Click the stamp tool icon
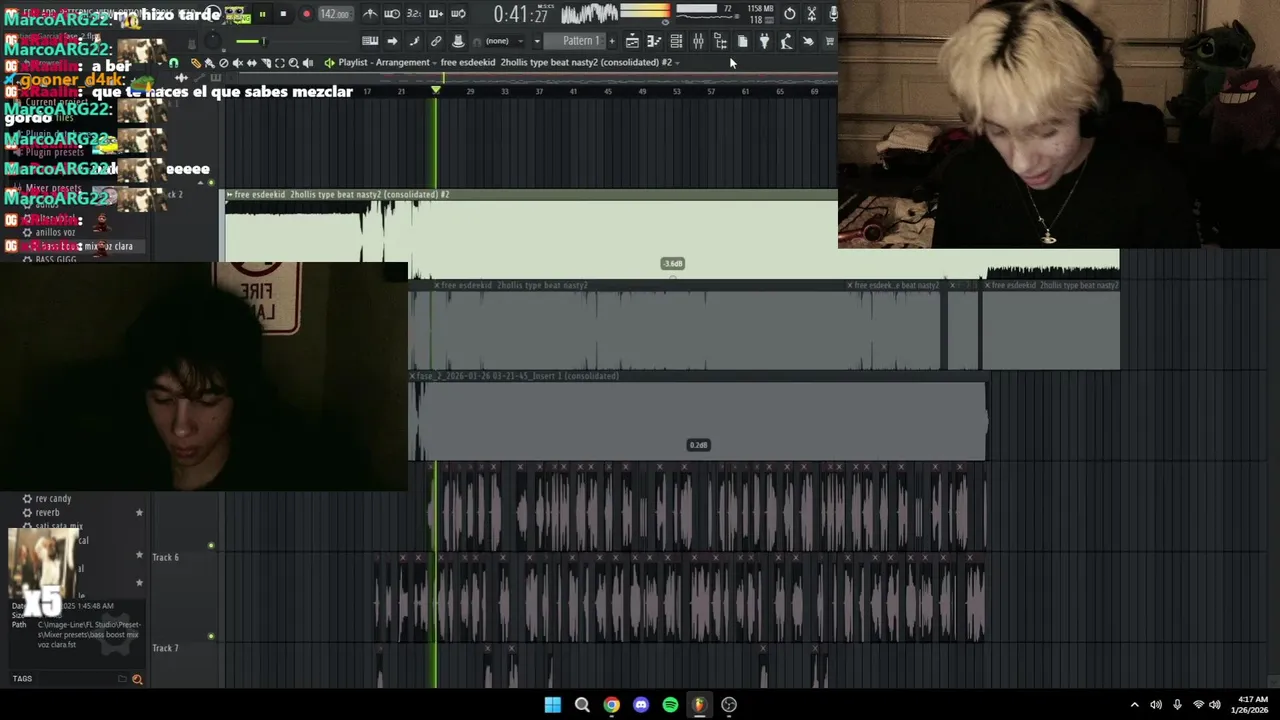1280x720 pixels. 458,41
